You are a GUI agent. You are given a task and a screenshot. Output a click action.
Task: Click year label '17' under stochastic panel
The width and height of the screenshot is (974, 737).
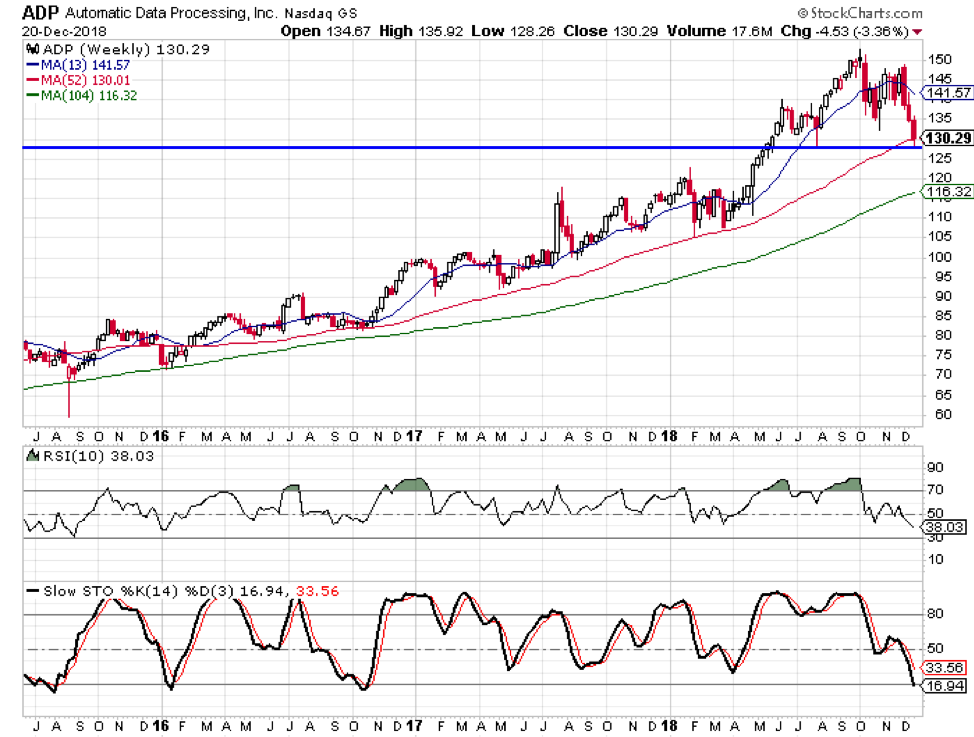click(x=414, y=726)
